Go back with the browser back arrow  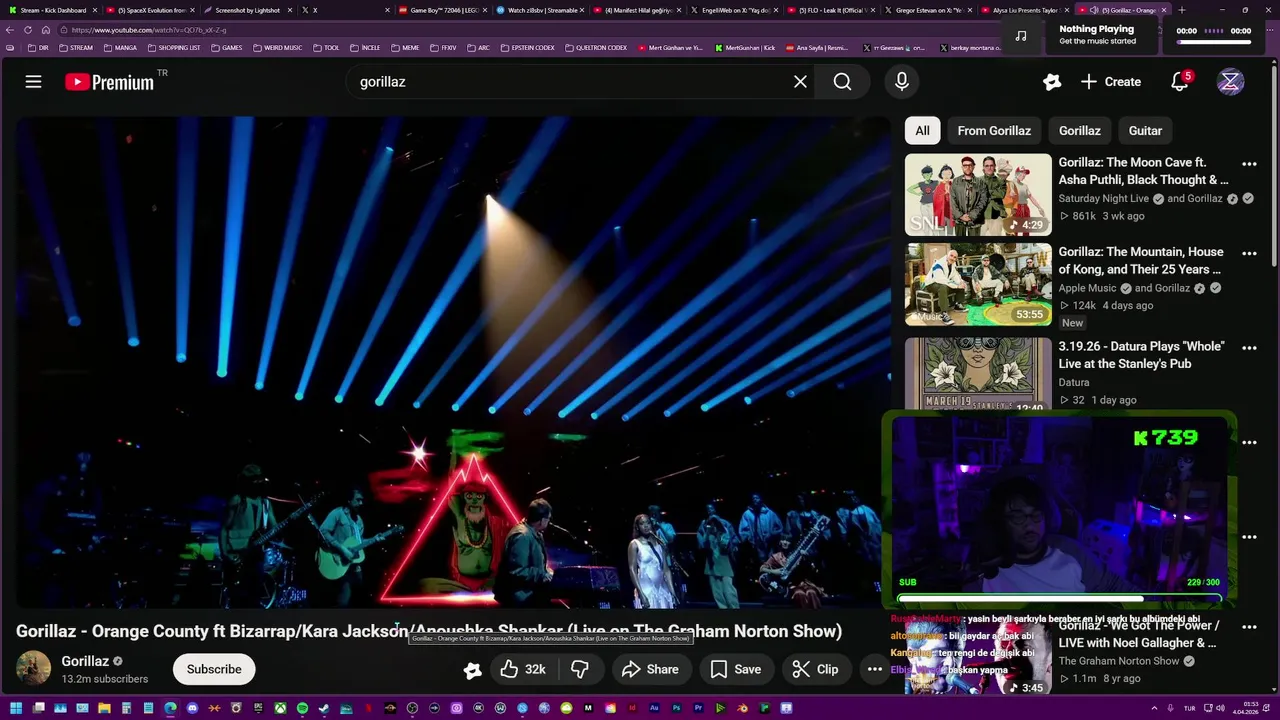tap(10, 30)
